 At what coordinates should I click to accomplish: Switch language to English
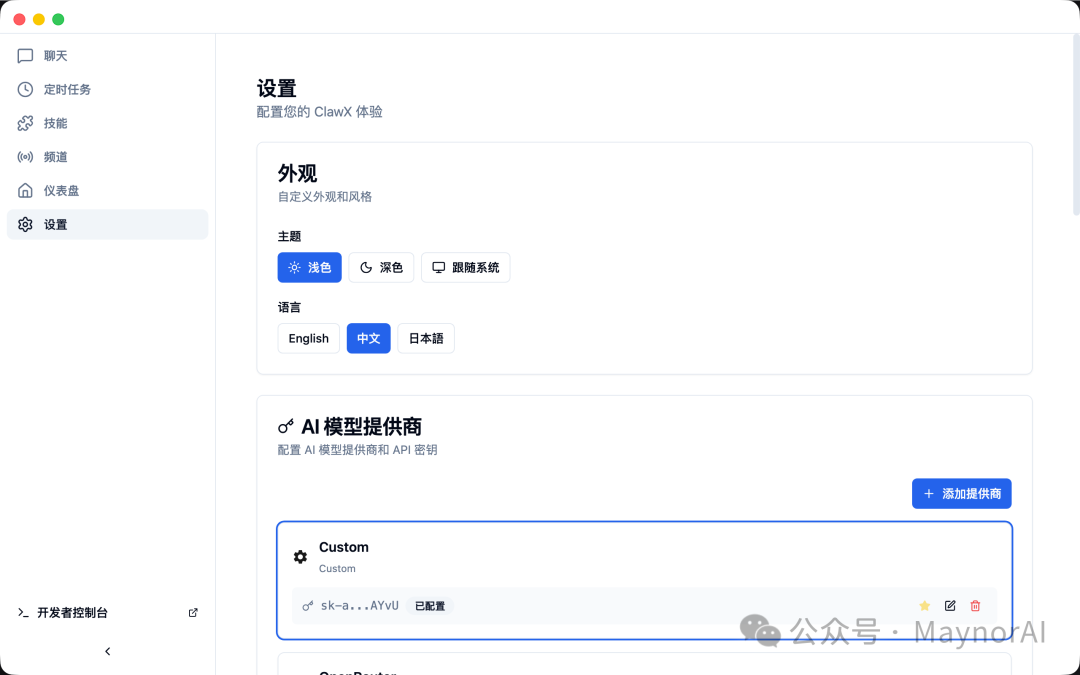pos(308,338)
